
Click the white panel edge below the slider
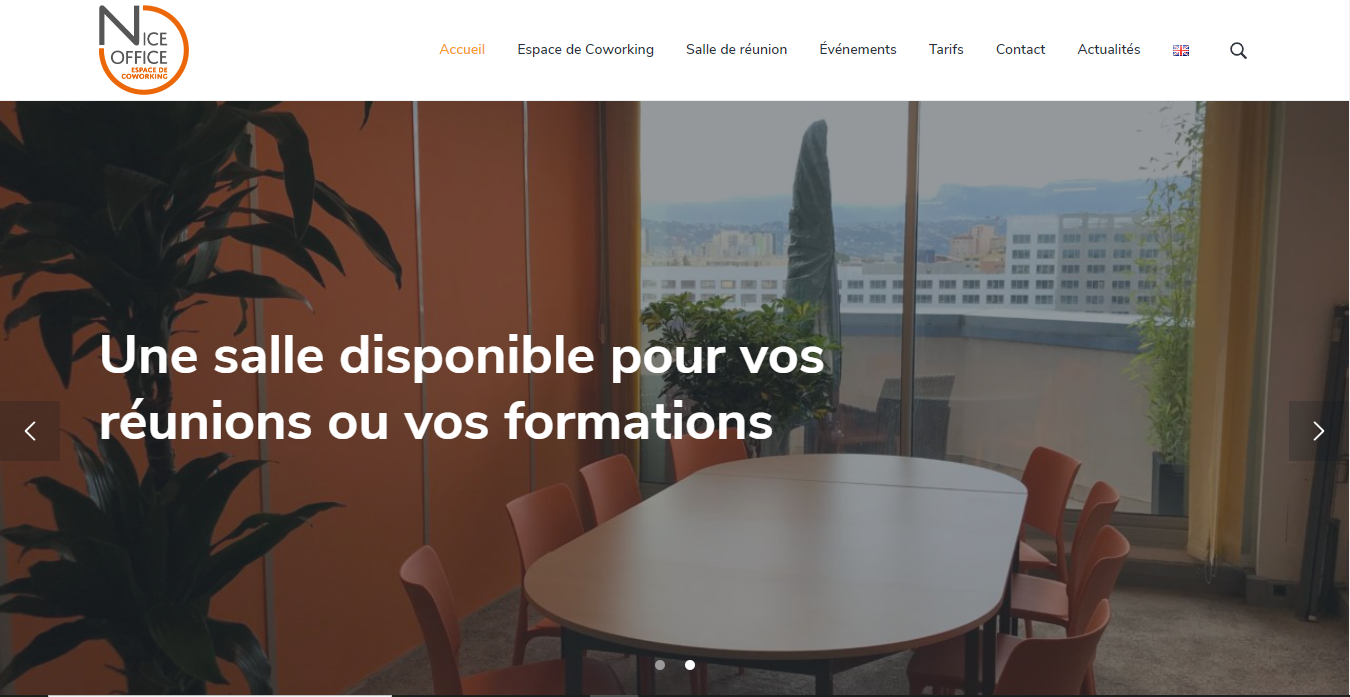click(219, 694)
